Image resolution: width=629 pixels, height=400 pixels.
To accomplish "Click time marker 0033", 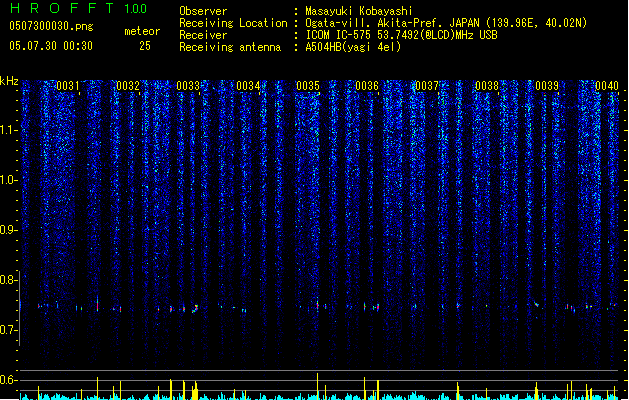I will pos(188,86).
